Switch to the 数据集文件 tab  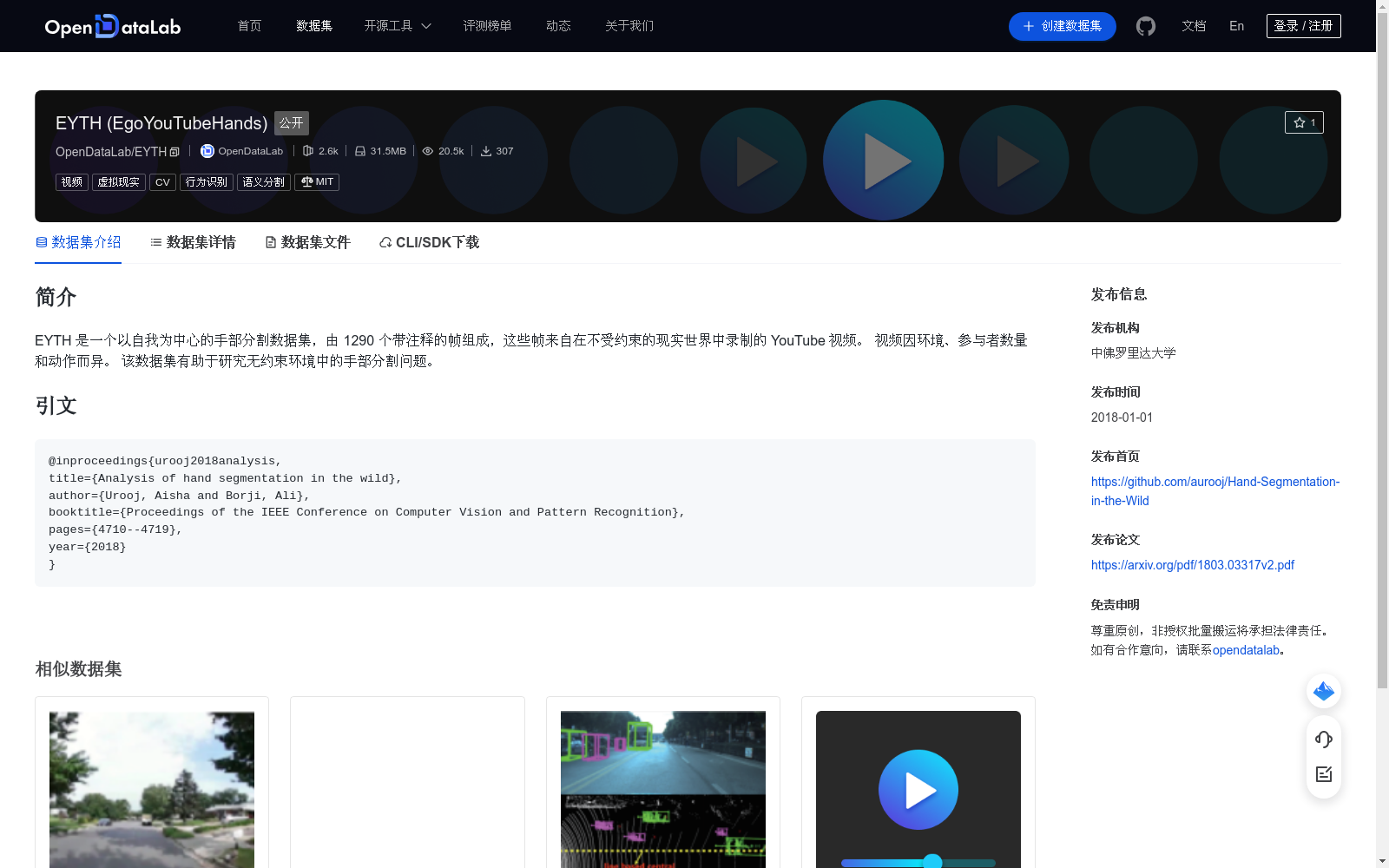tap(307, 242)
